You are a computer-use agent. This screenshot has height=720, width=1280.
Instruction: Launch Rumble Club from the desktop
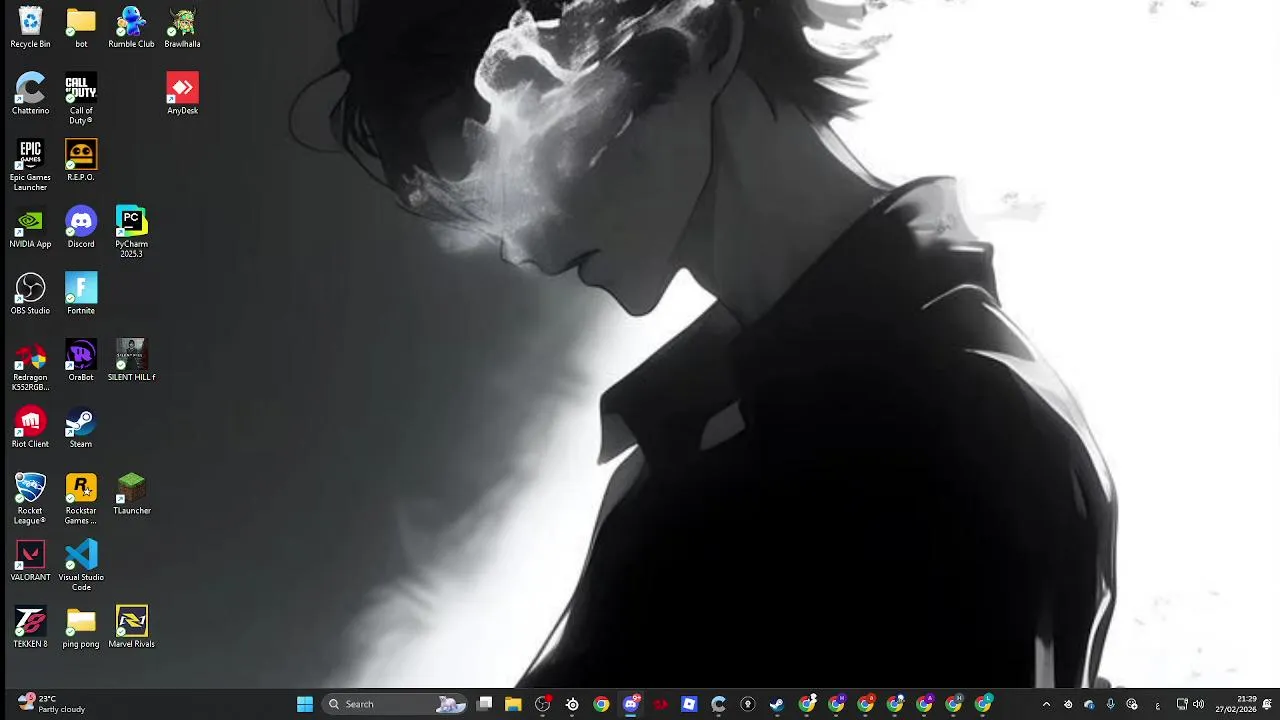coord(131,28)
